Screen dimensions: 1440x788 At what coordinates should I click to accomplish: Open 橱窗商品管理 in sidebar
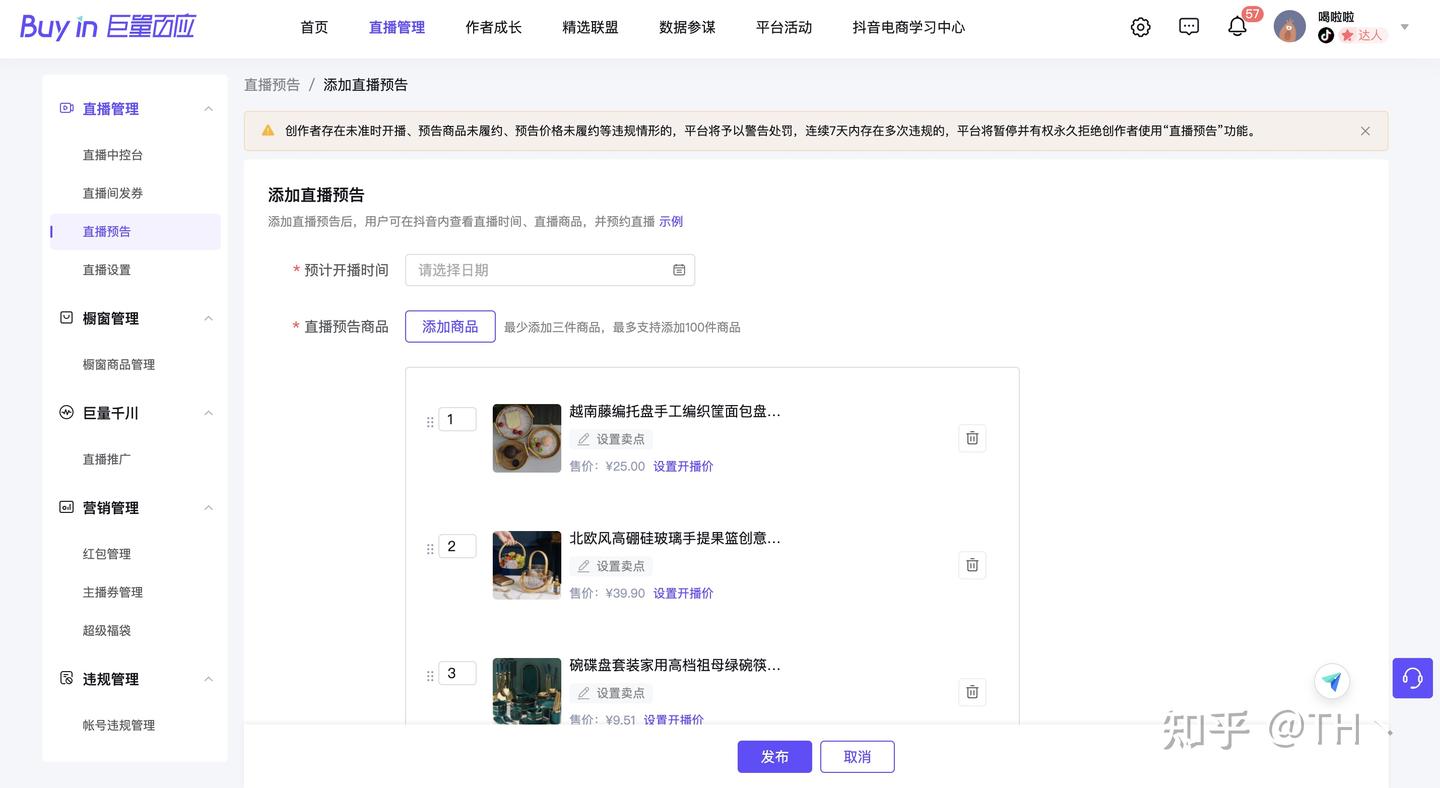pyautogui.click(x=119, y=365)
